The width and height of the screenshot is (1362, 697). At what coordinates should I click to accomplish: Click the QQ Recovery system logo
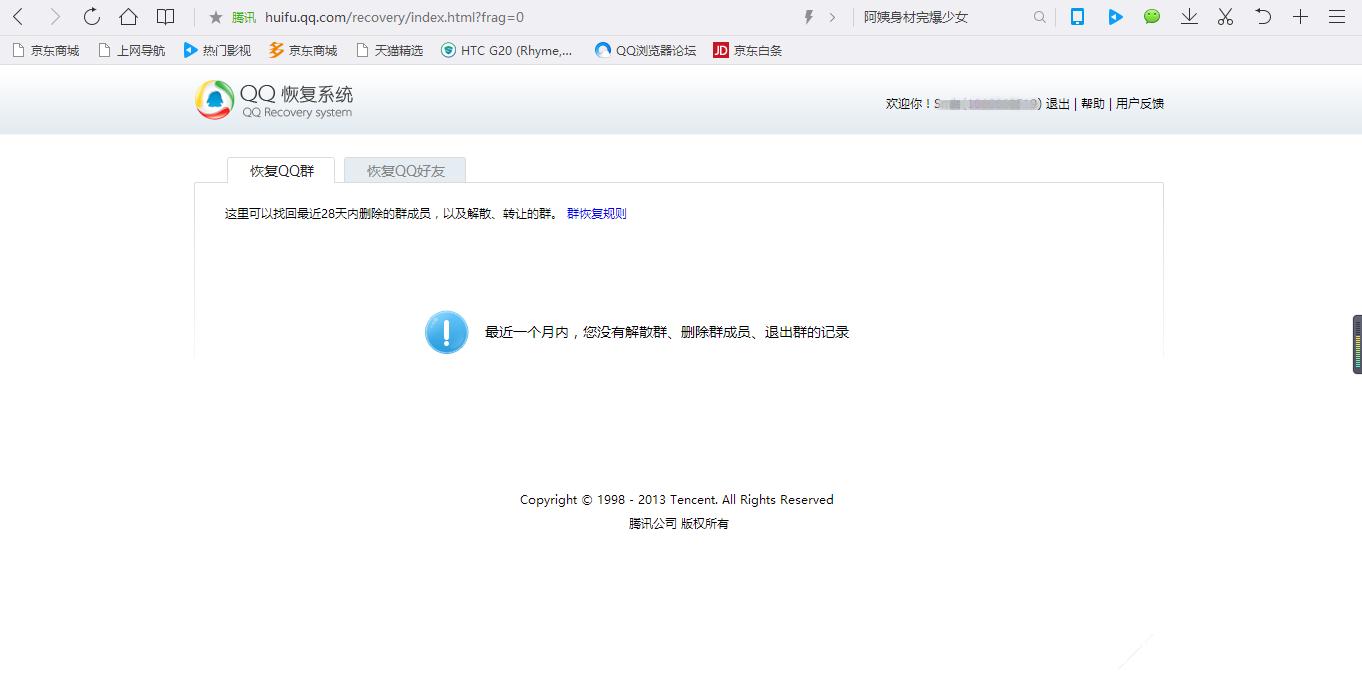[272, 101]
